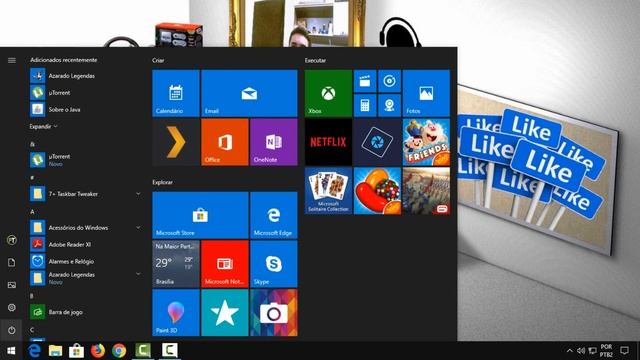Open the Fotos tile
Screen dimensions: 640x360
(426, 93)
